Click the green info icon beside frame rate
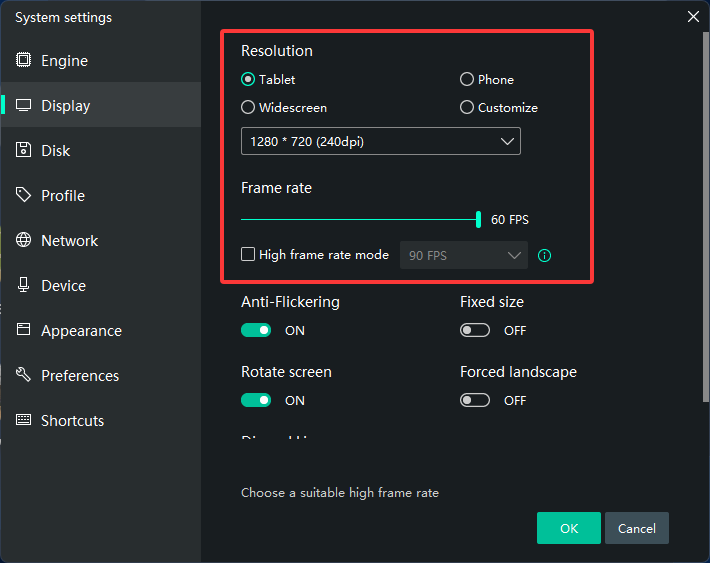Screen dimensions: 710x563 [545, 255]
